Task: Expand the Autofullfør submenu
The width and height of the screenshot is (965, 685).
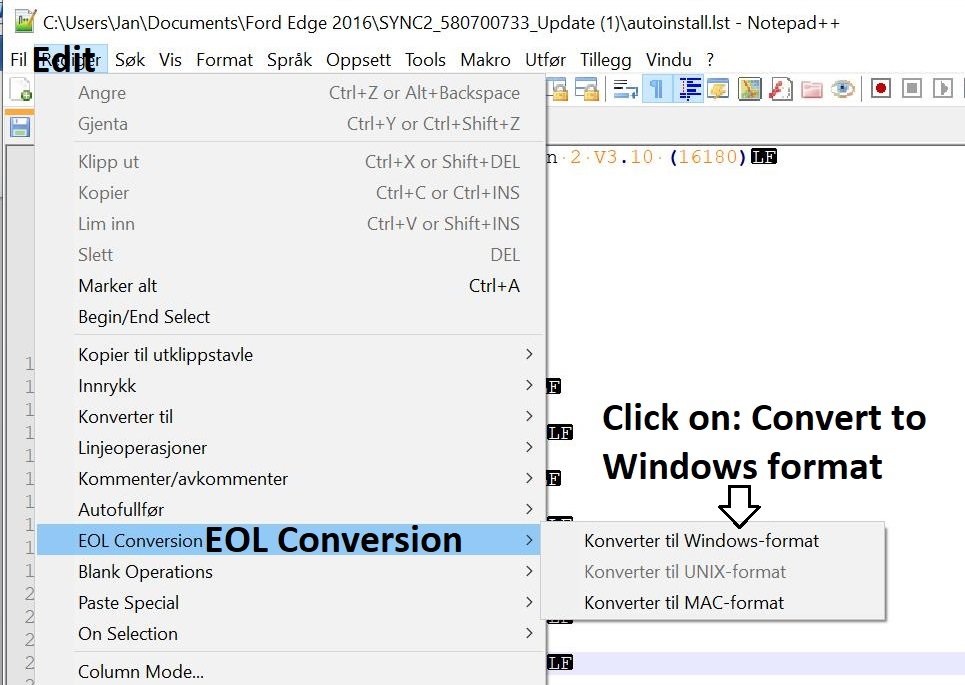Action: [x=290, y=510]
